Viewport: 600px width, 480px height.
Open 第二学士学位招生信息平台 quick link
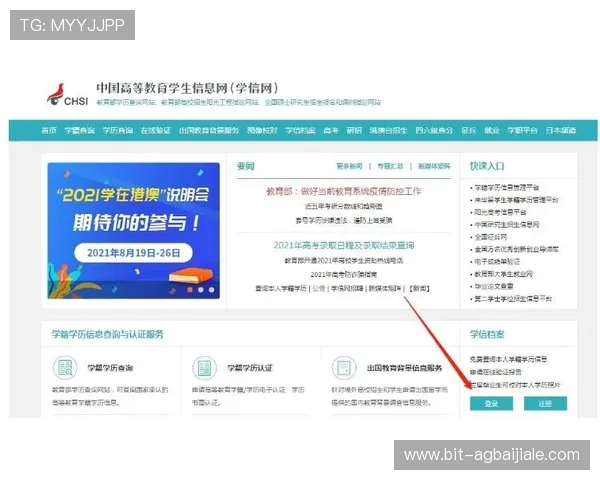513,299
